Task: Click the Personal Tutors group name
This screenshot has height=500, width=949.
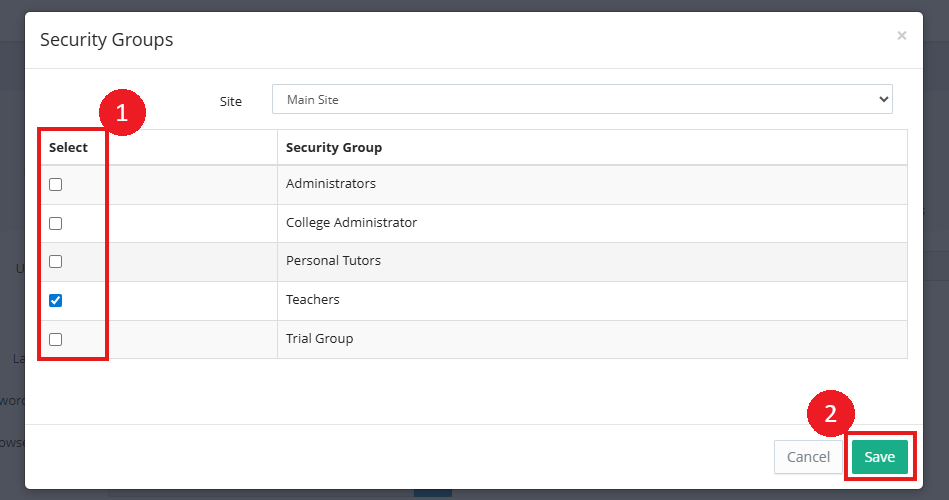Action: [x=333, y=261]
